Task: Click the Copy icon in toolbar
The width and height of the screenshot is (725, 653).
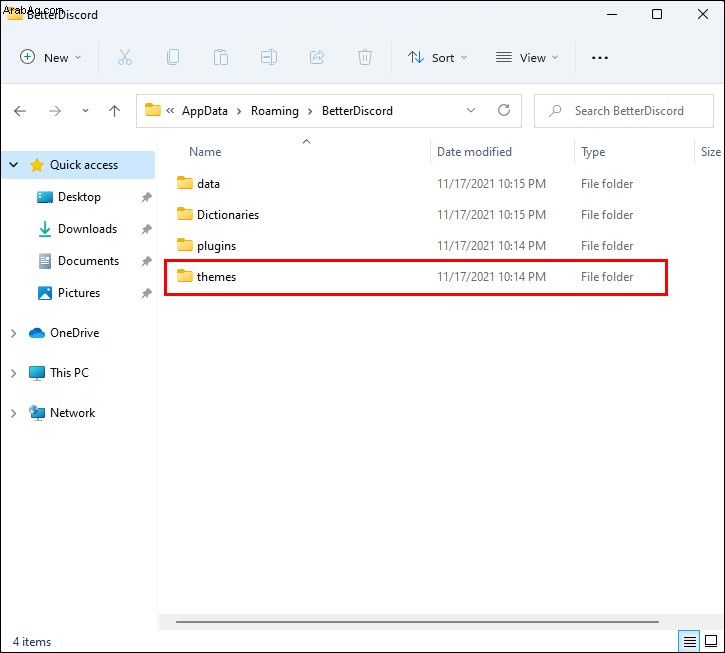Action: coord(173,57)
